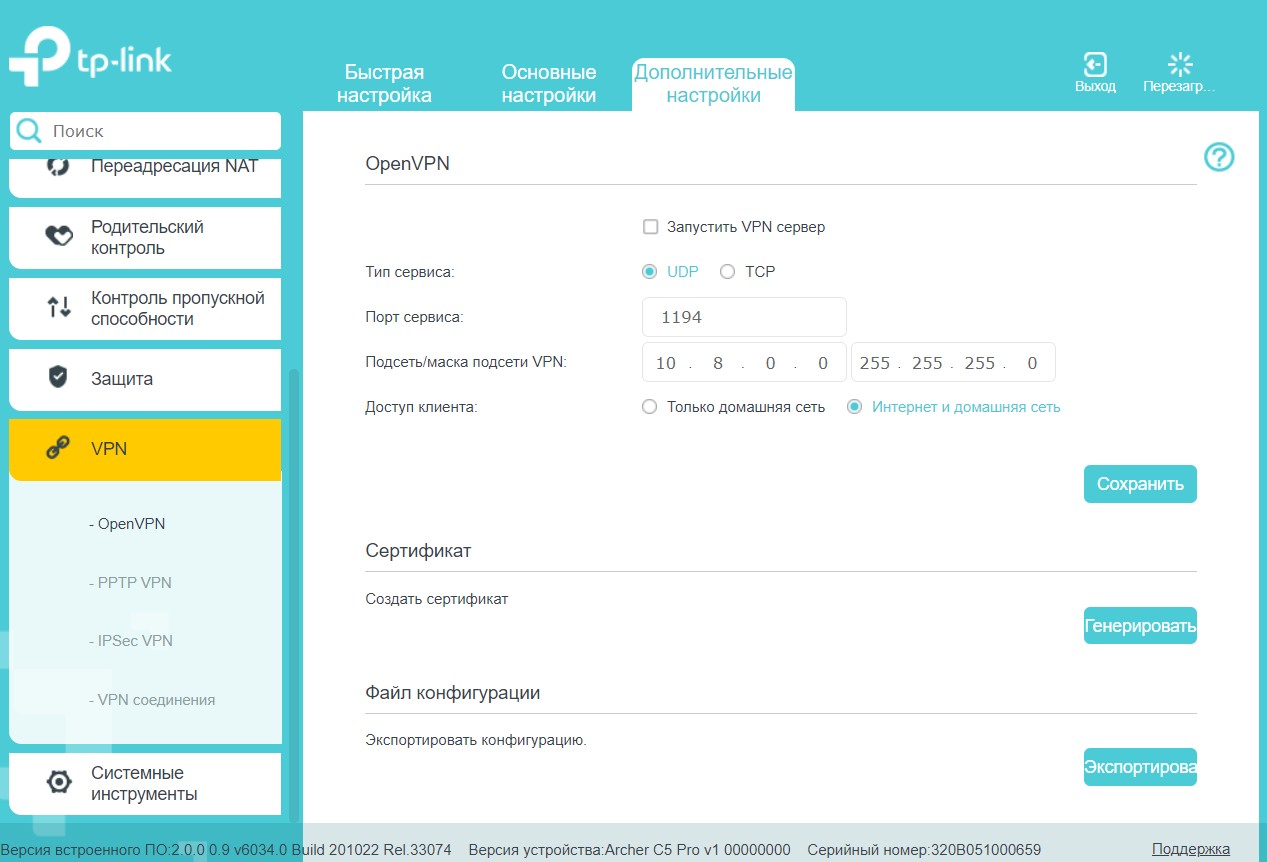Switch to the Быстрая настройка tab

384,84
